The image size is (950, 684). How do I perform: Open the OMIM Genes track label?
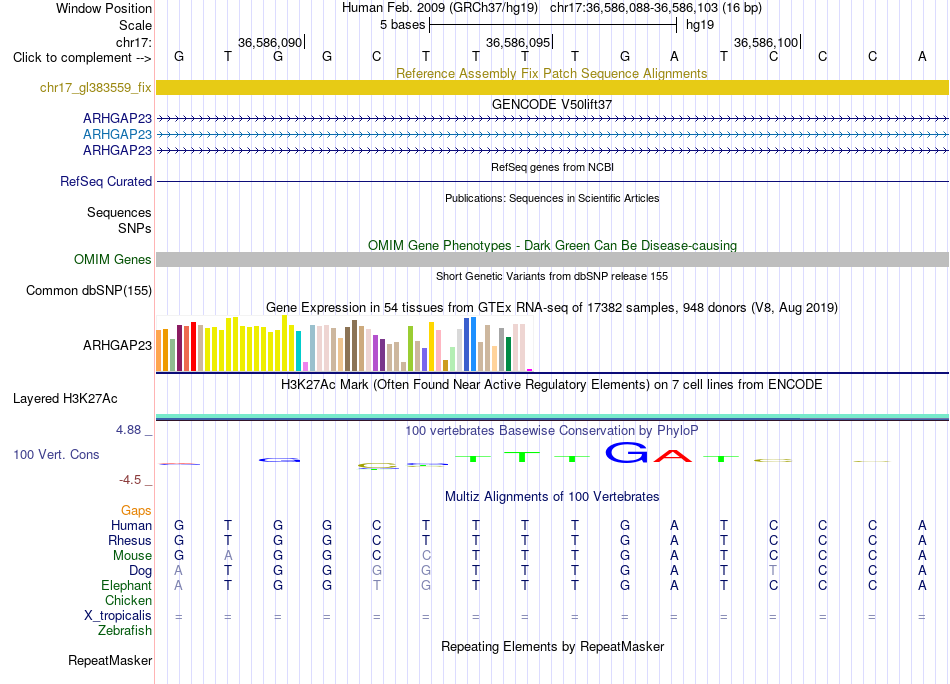(x=112, y=259)
